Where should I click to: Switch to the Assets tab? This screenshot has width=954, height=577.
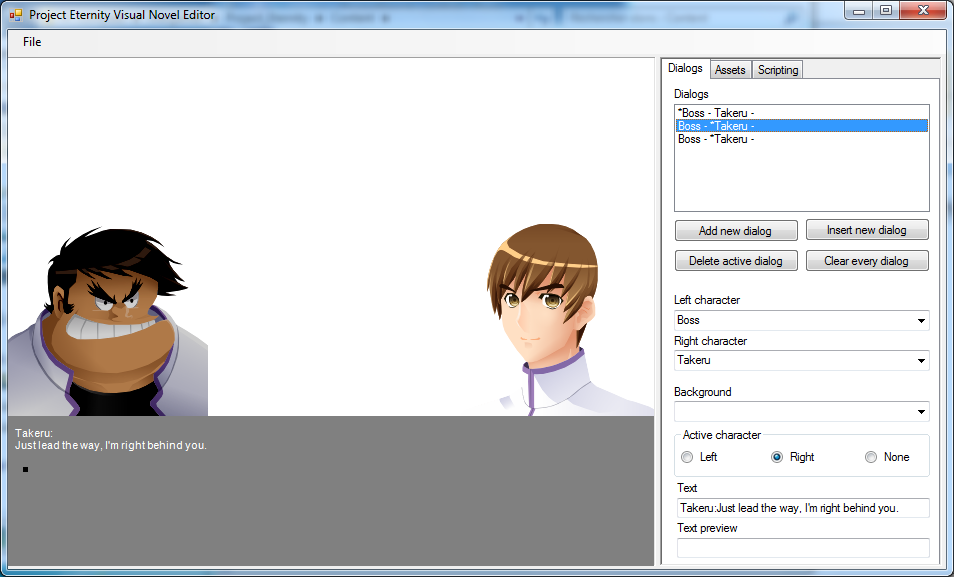tap(730, 70)
